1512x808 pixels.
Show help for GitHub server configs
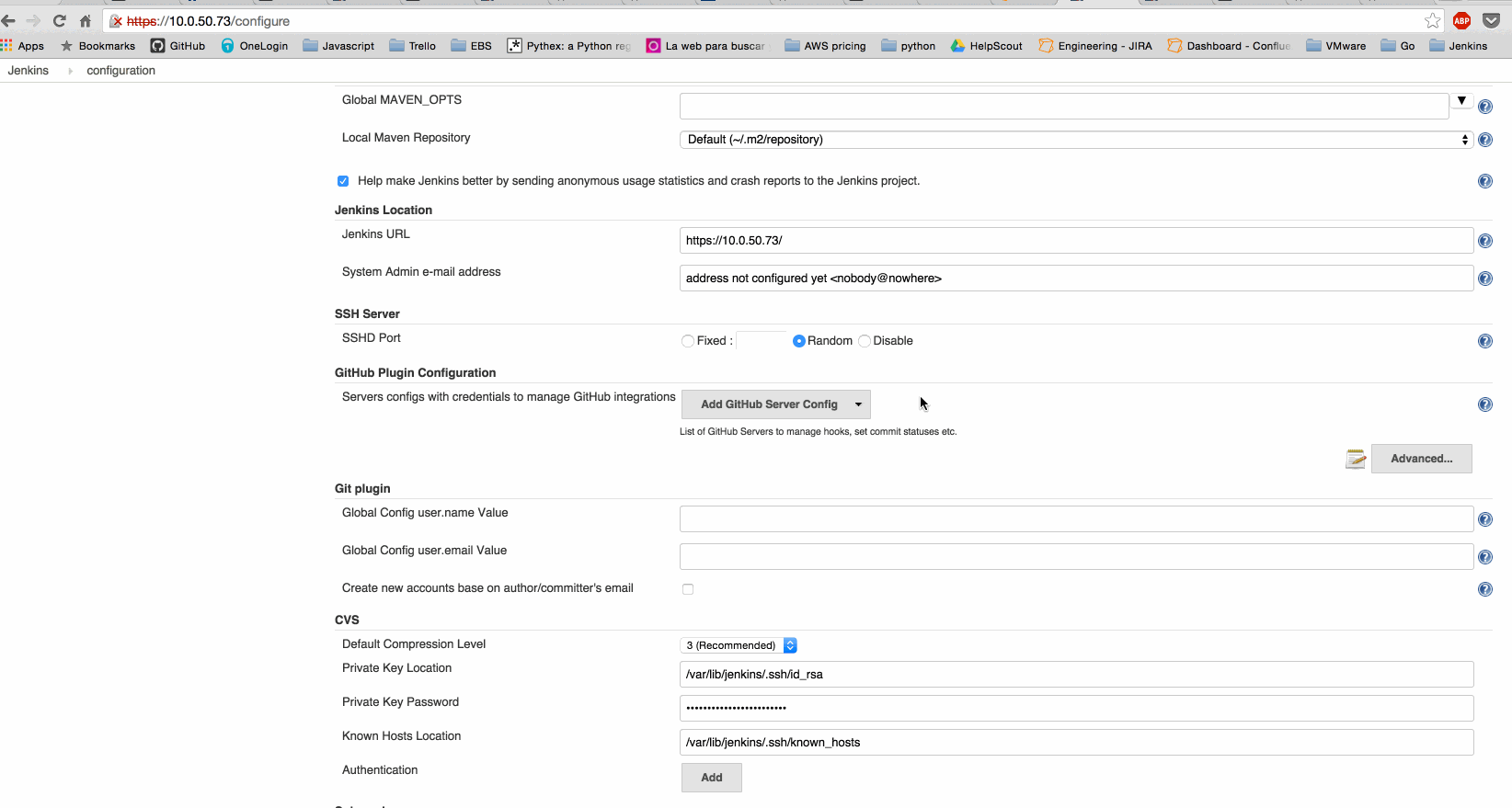coord(1484,404)
